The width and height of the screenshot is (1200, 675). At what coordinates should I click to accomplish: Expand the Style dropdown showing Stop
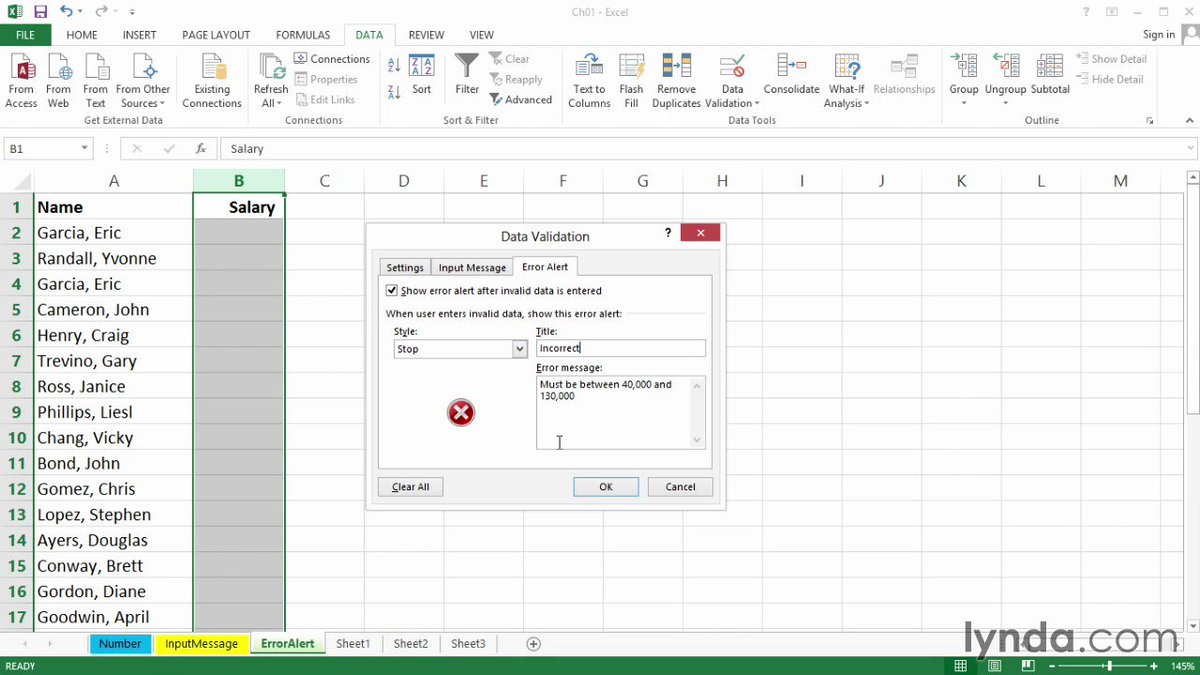tap(519, 349)
